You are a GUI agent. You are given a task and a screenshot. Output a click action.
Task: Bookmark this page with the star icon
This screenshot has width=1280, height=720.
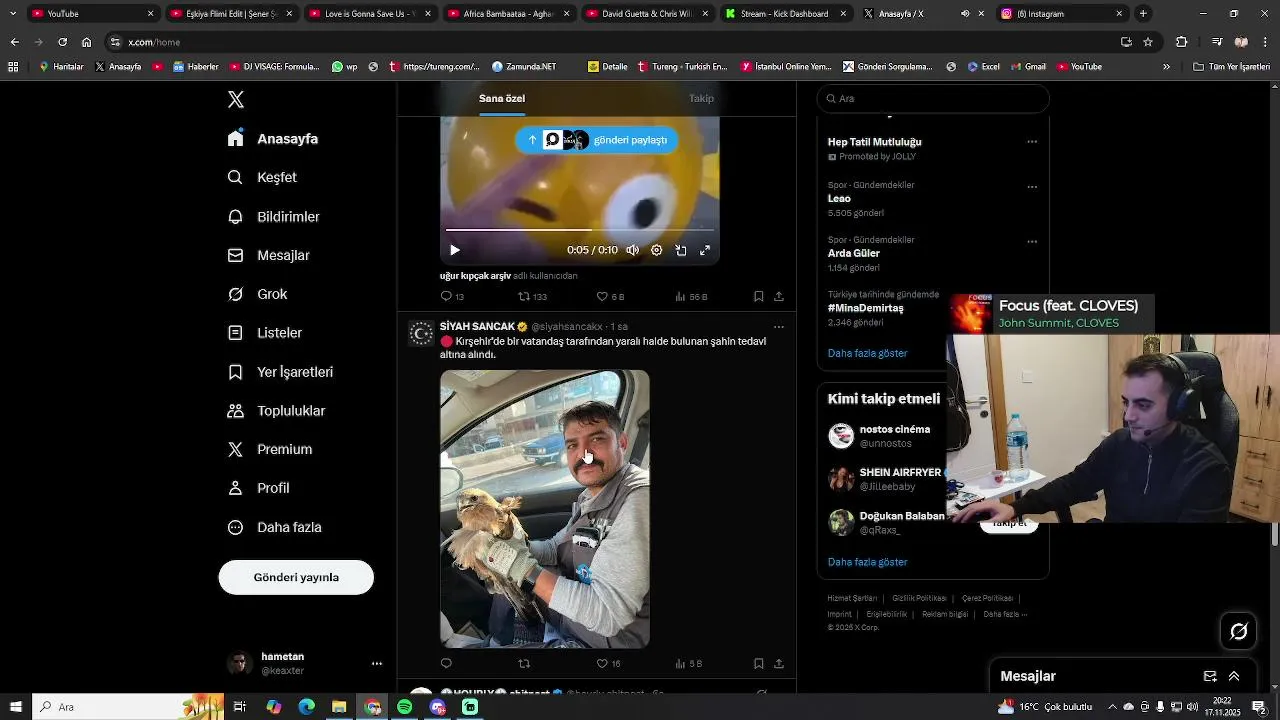click(1148, 42)
